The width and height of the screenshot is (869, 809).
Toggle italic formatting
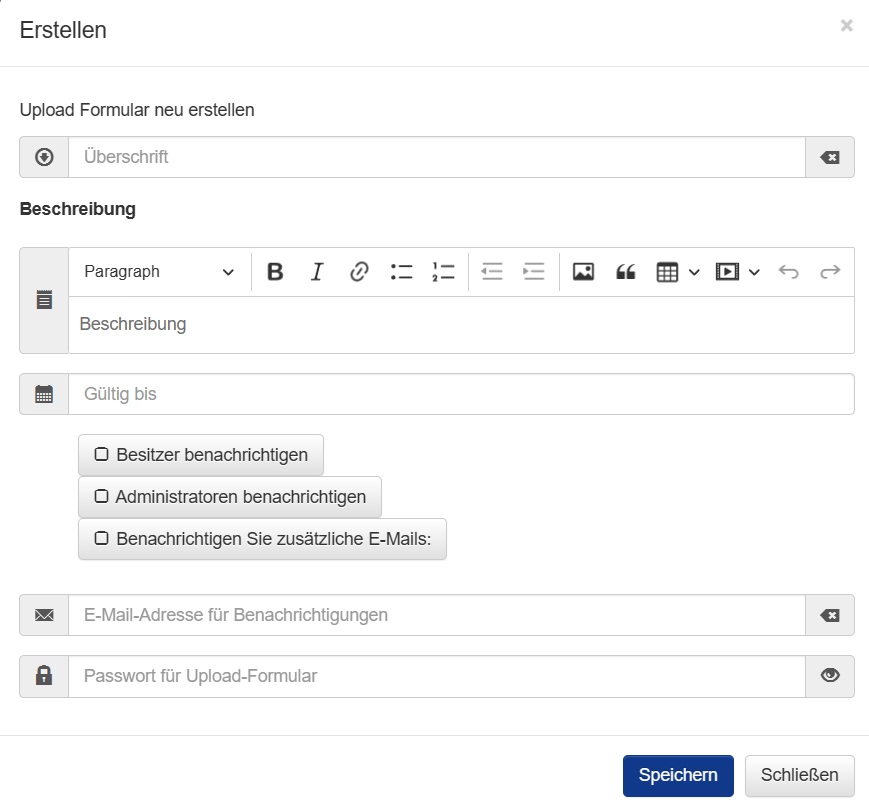pos(317,272)
